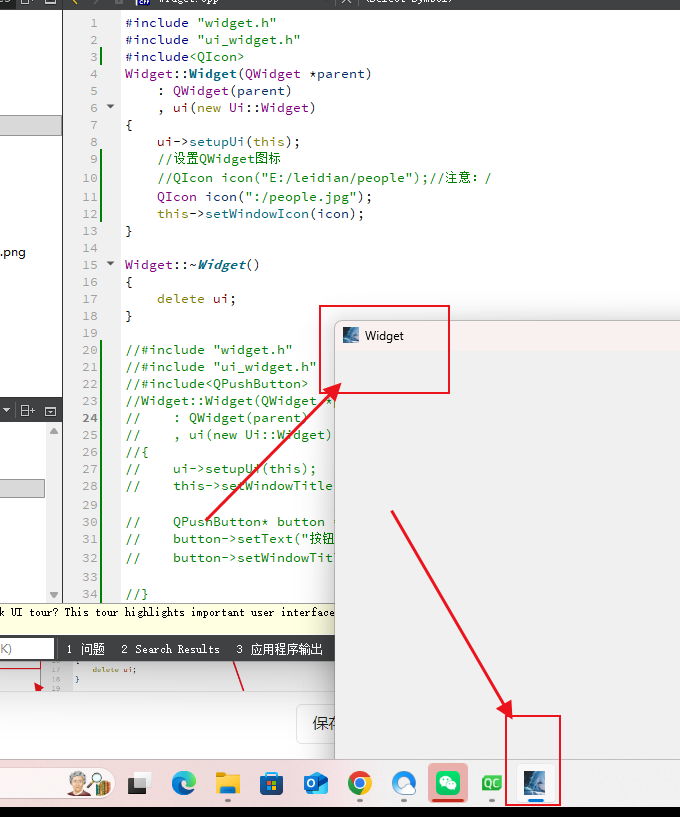Open the '1 问题' issues output tab
The height and width of the screenshot is (817, 680).
pyautogui.click(x=86, y=649)
